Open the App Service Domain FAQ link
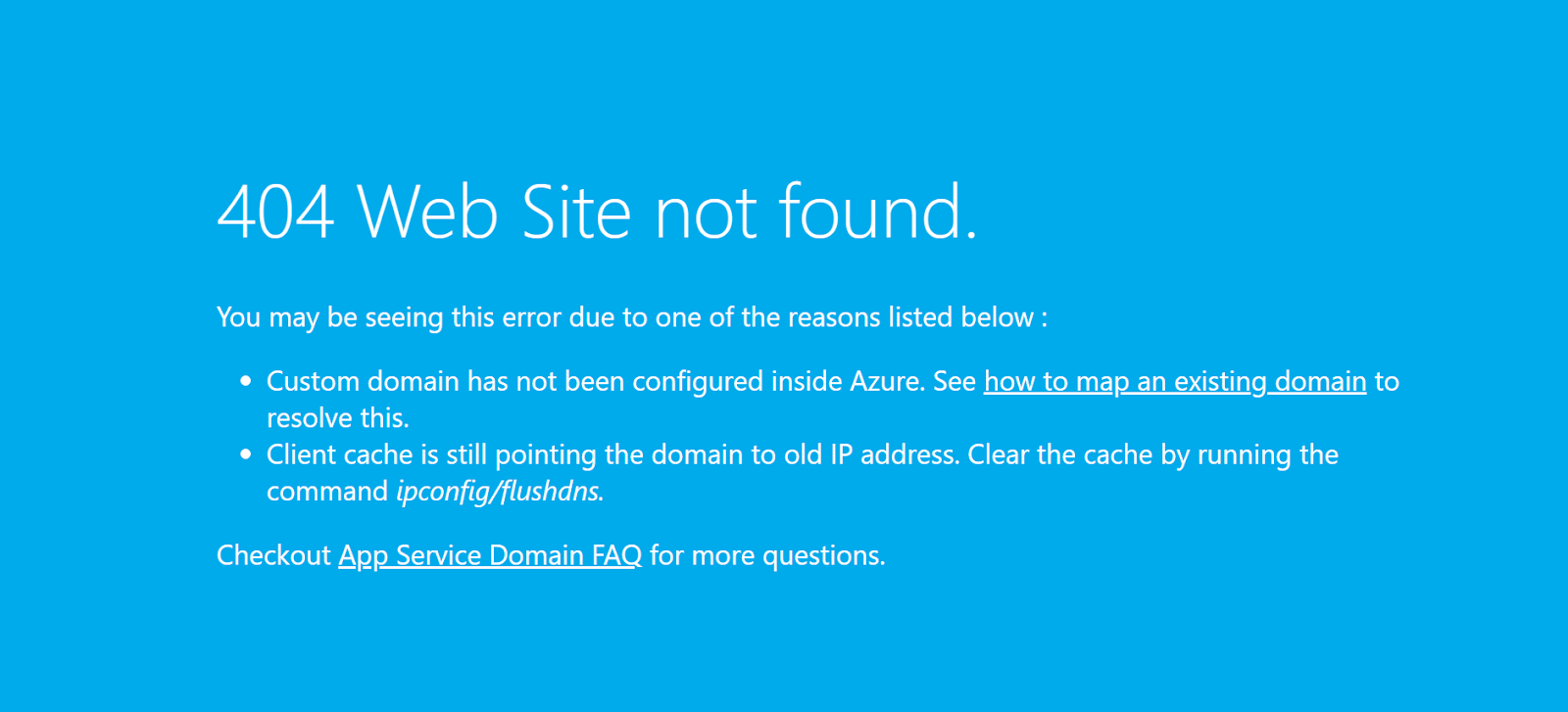The image size is (1568, 712). point(490,555)
